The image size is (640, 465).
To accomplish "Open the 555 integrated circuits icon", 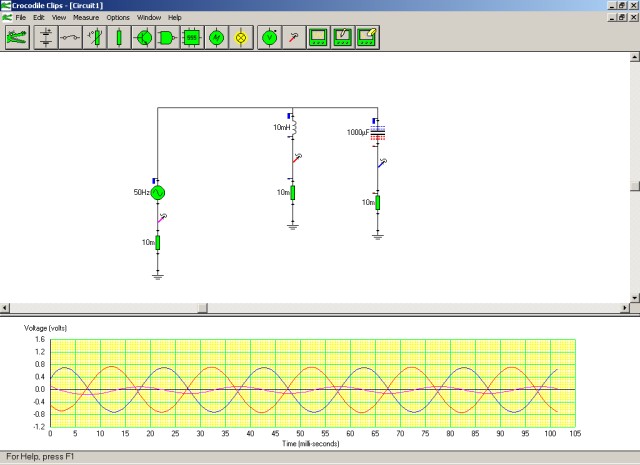I will click(x=192, y=38).
